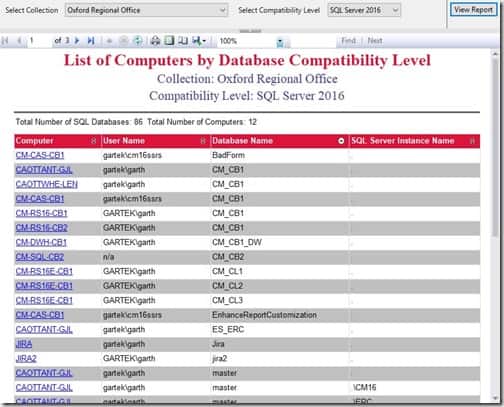Sort by SQL Server Instance Name column

472,141
